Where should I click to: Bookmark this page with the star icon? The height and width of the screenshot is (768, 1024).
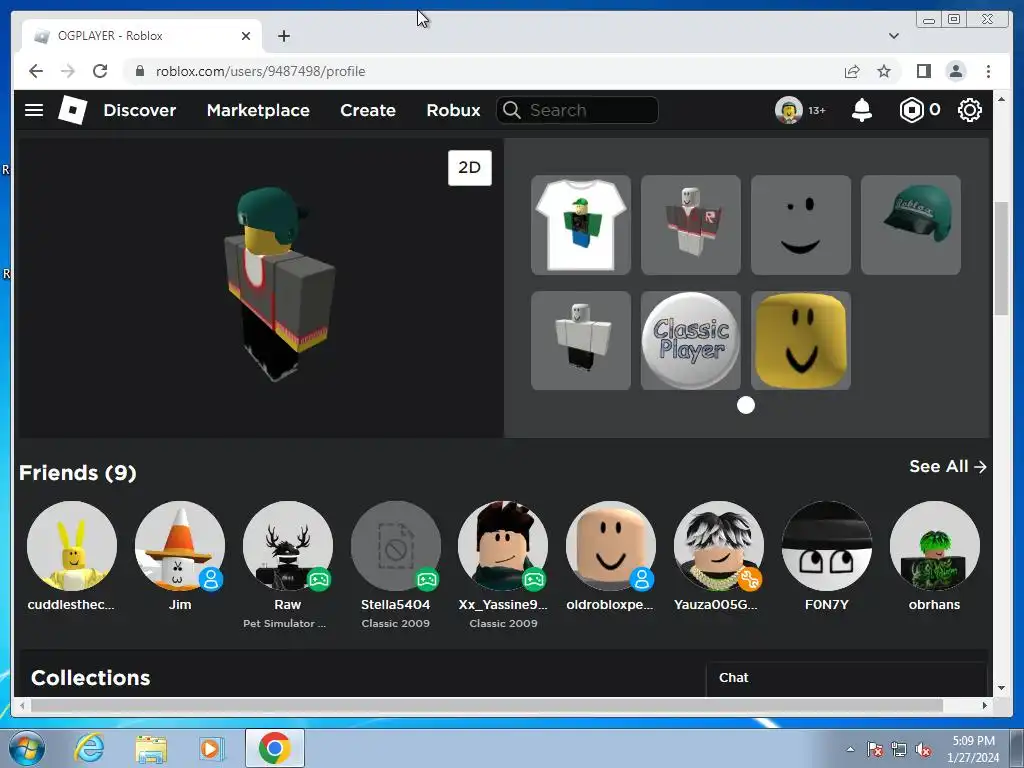(x=884, y=71)
